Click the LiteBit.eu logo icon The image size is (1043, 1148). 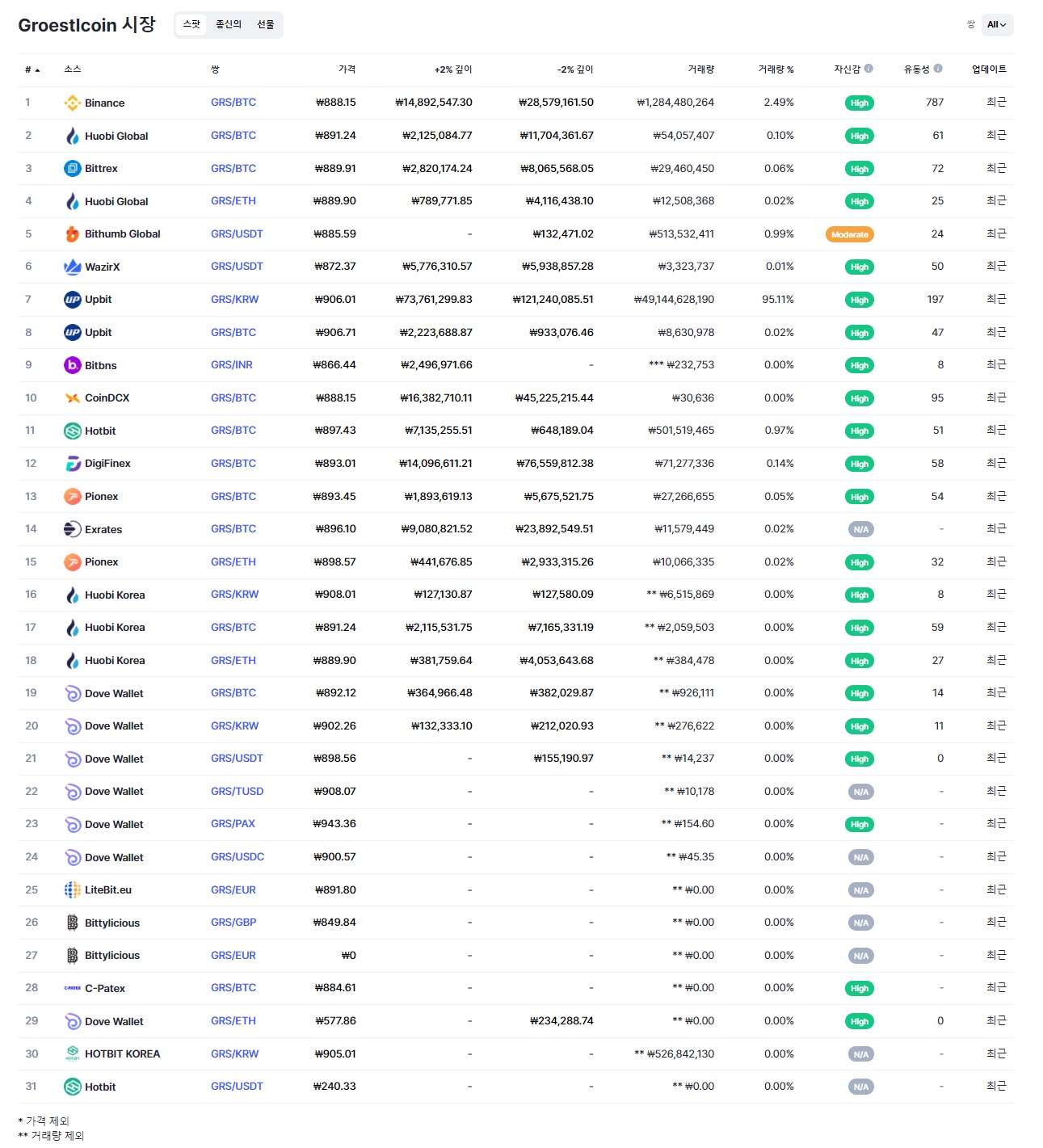(72, 890)
